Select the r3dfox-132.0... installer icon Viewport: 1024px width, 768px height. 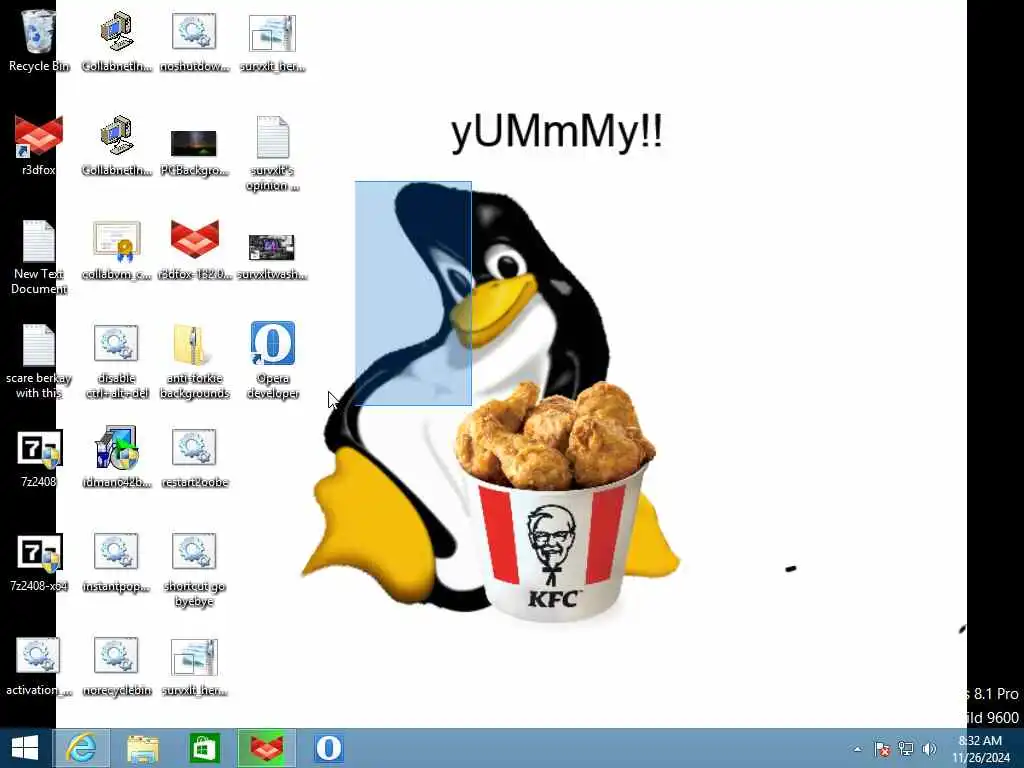(x=194, y=250)
